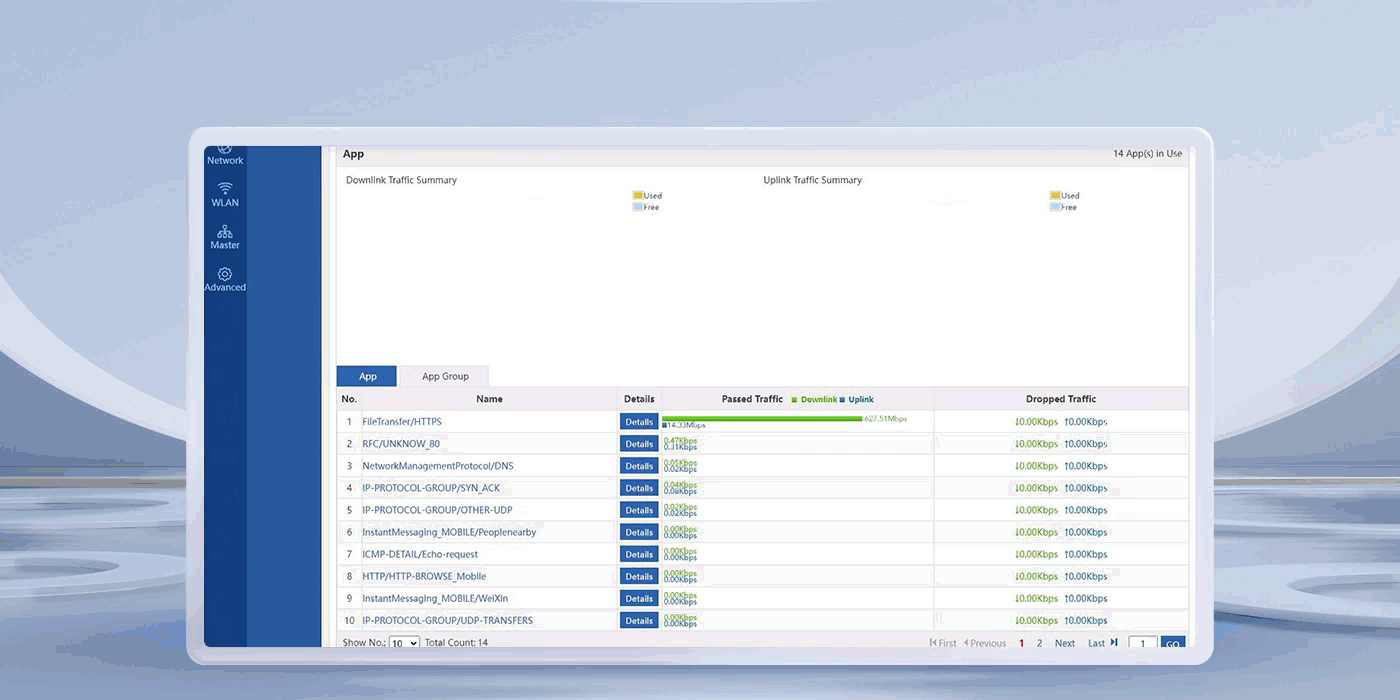Click the IP-PROTOCOL-GROUP/OTHER-UDP app name
Image resolution: width=1400 pixels, height=700 pixels.
437,510
